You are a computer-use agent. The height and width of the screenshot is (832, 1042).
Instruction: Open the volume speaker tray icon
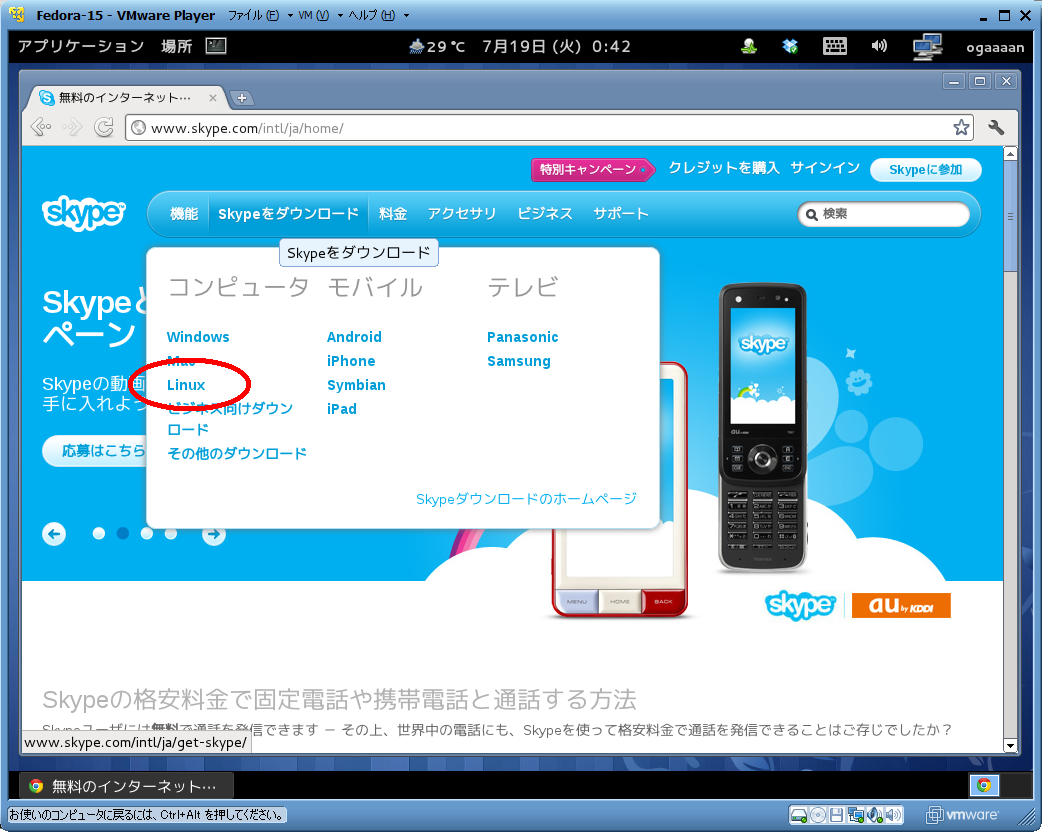pos(879,46)
